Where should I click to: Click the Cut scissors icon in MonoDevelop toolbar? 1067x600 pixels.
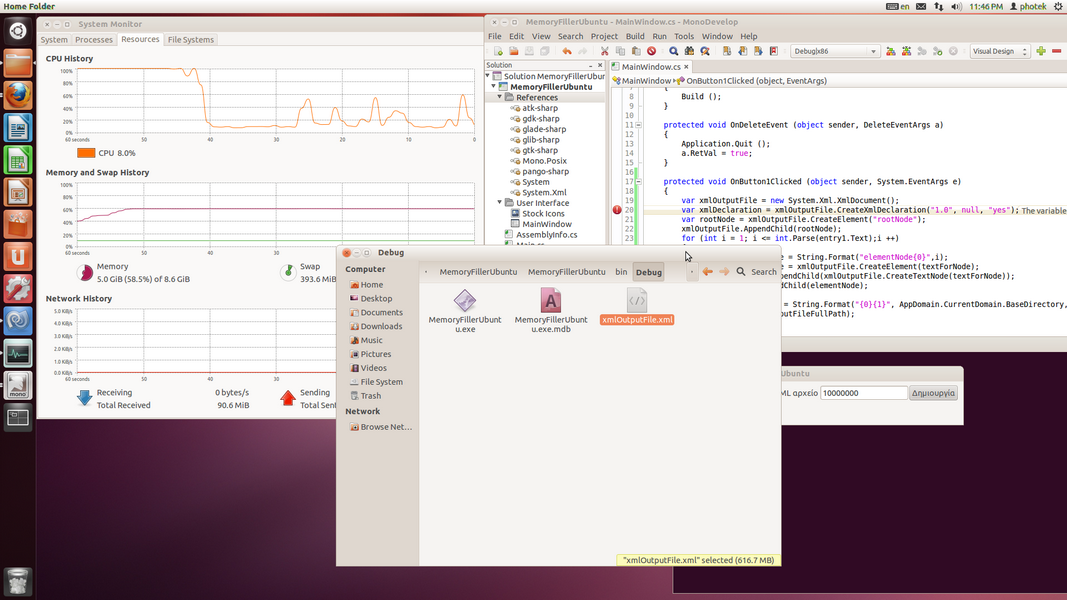[x=604, y=51]
